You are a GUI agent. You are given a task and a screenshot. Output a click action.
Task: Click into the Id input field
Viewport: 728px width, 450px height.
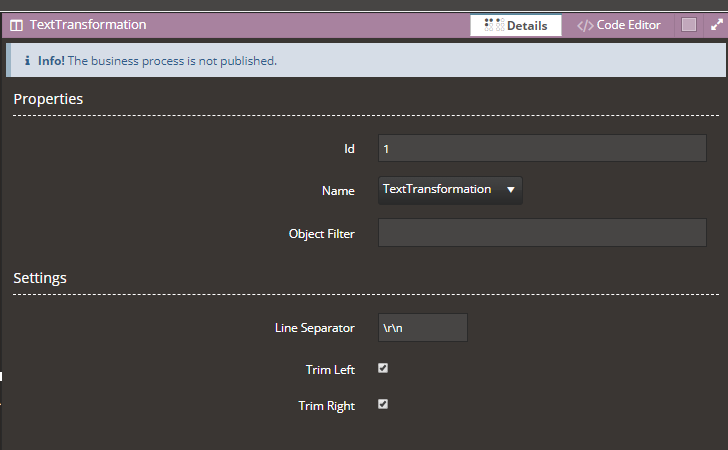point(542,148)
